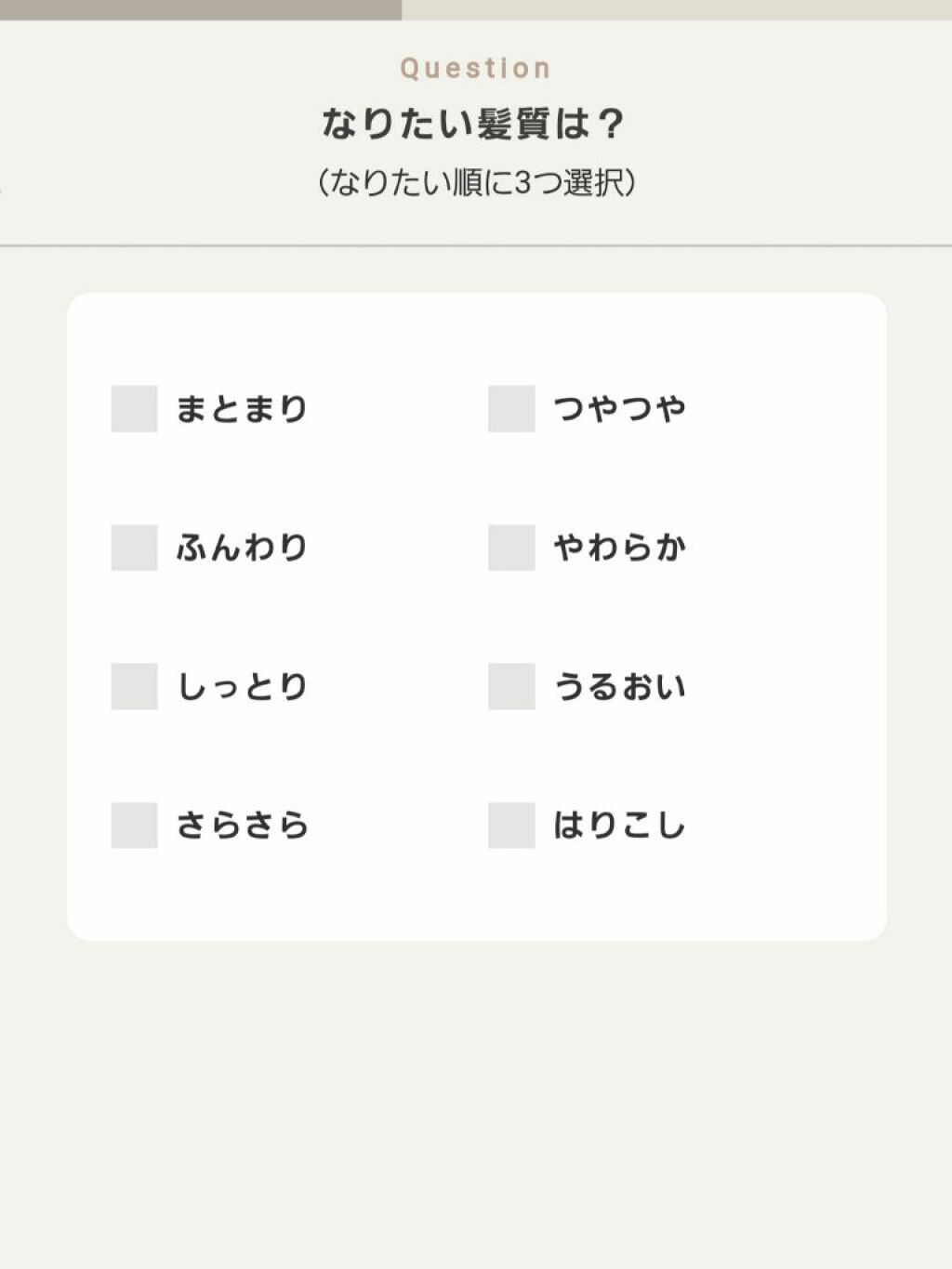Toggle the うるおい checkbox
The image size is (952, 1269).
point(511,686)
